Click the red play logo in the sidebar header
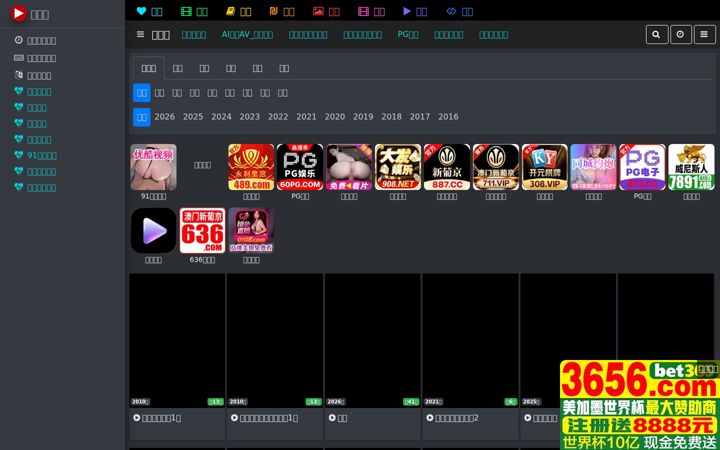Image resolution: width=720 pixels, height=450 pixels. tap(18, 13)
